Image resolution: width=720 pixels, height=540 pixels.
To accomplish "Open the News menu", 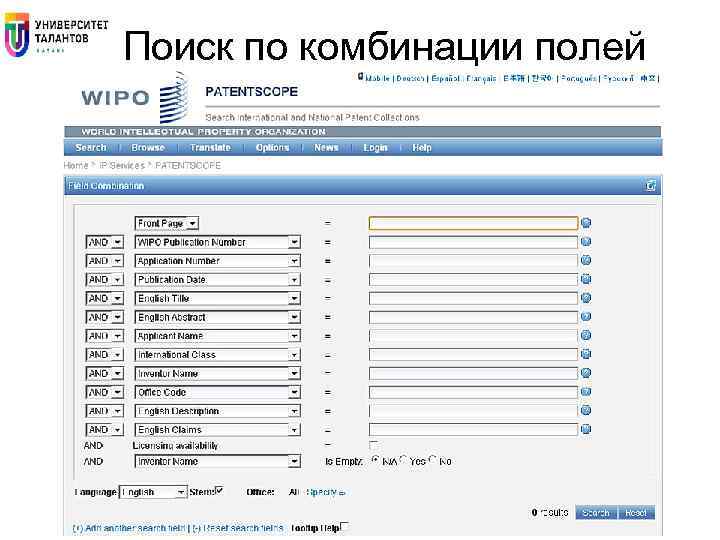I will (326, 147).
